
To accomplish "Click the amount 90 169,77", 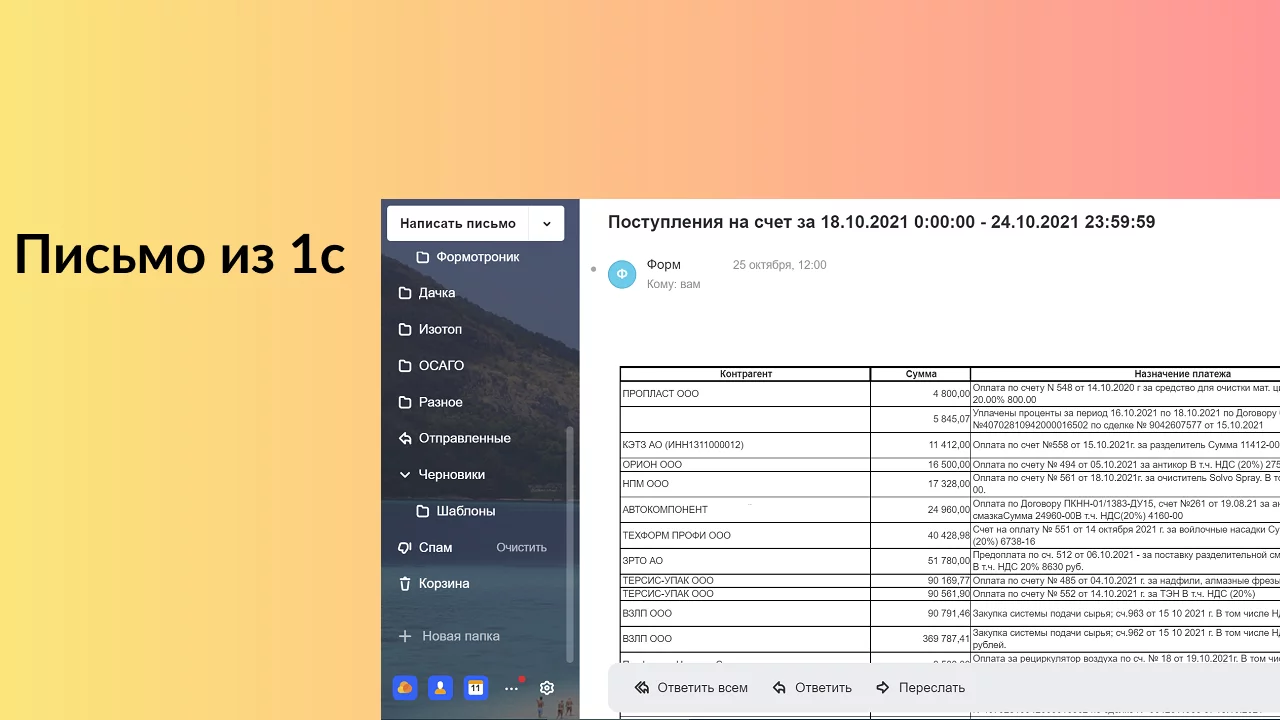I will click(950, 581).
